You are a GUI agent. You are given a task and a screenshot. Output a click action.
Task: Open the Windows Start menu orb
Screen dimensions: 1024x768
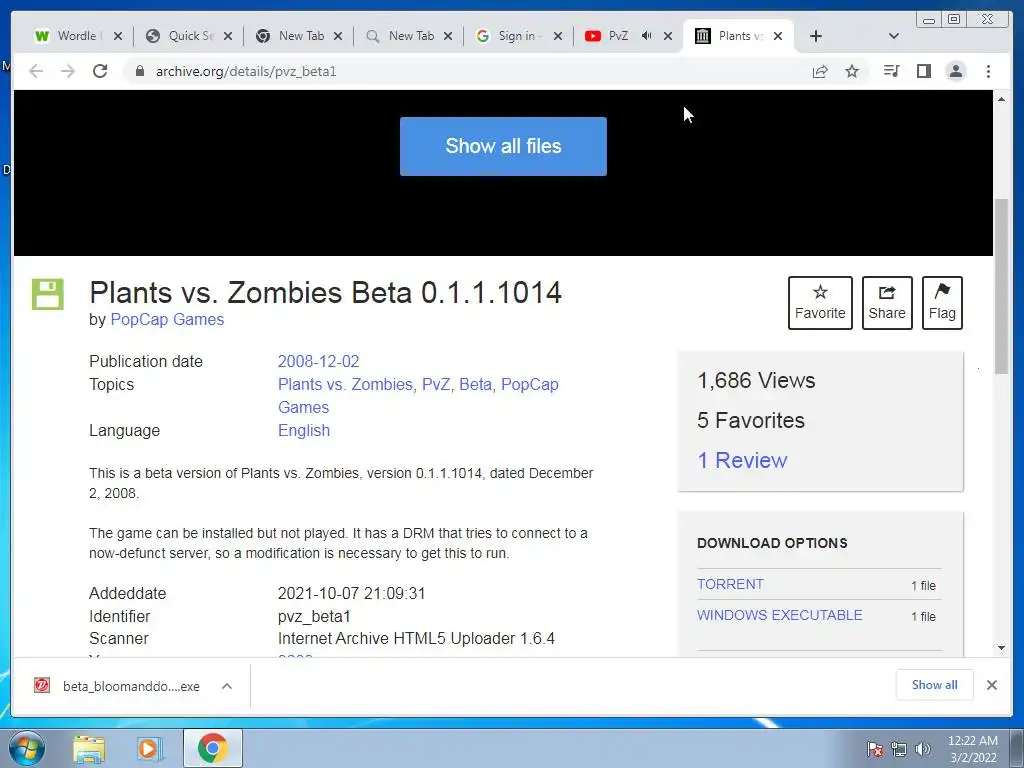pyautogui.click(x=25, y=748)
